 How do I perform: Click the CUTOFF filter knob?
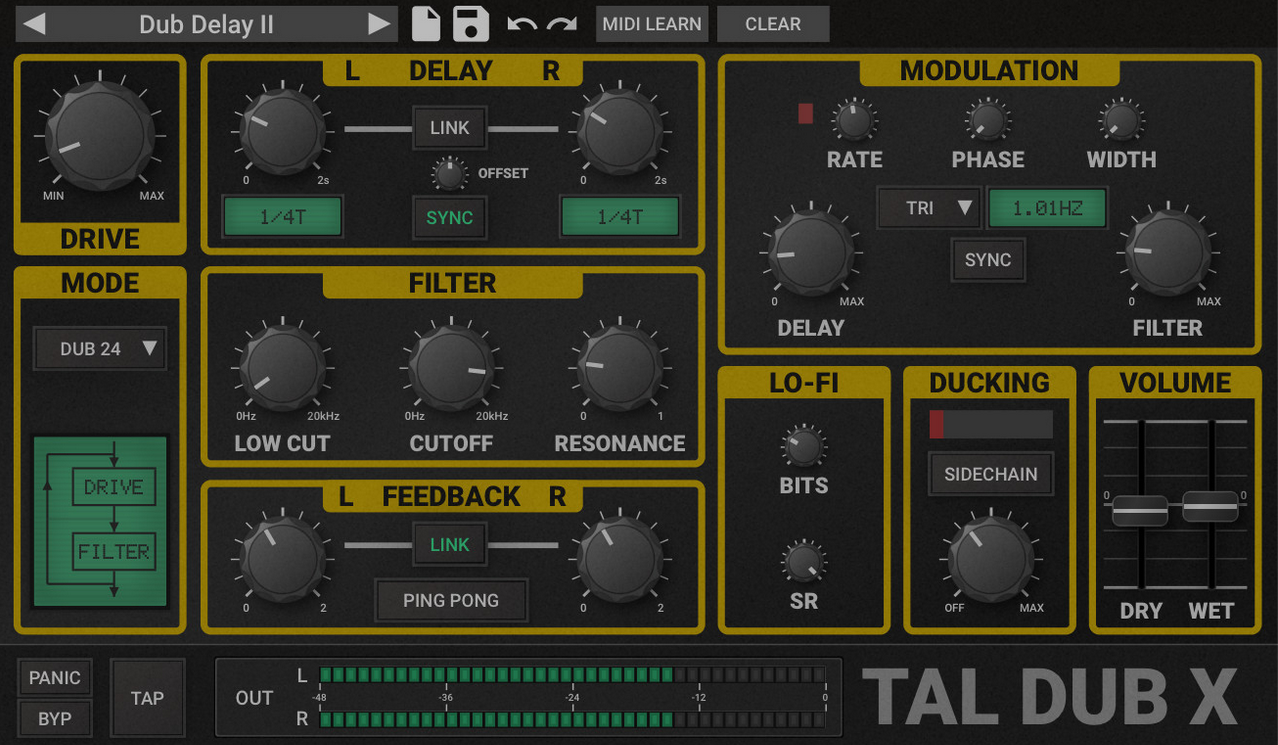(451, 368)
